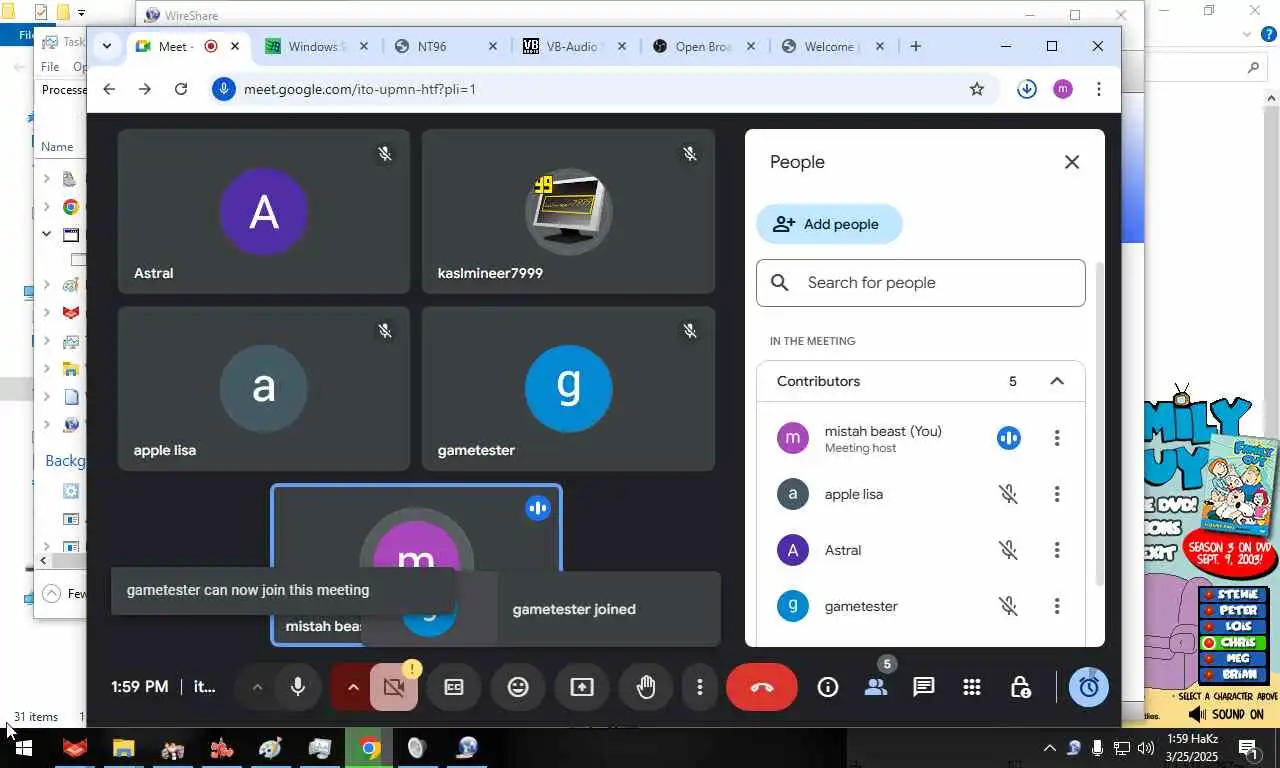Click Fewer details collapse button in Task Manager
This screenshot has height=768, width=1280.
[66, 593]
